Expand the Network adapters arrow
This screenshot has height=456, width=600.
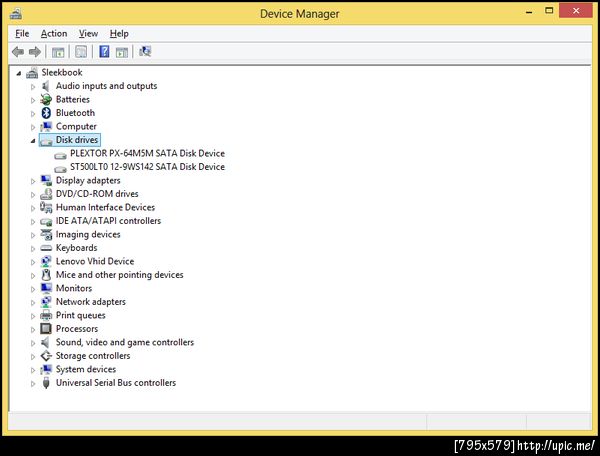(x=33, y=302)
